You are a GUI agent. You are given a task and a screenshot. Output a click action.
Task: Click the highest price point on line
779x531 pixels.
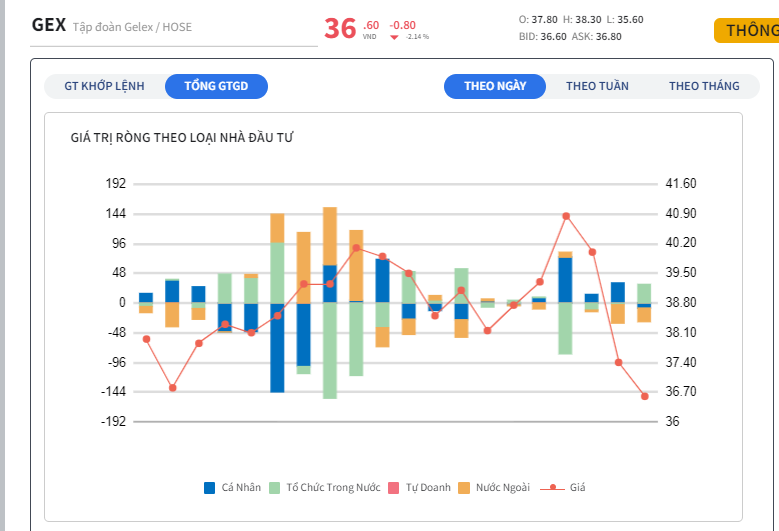pos(566,216)
